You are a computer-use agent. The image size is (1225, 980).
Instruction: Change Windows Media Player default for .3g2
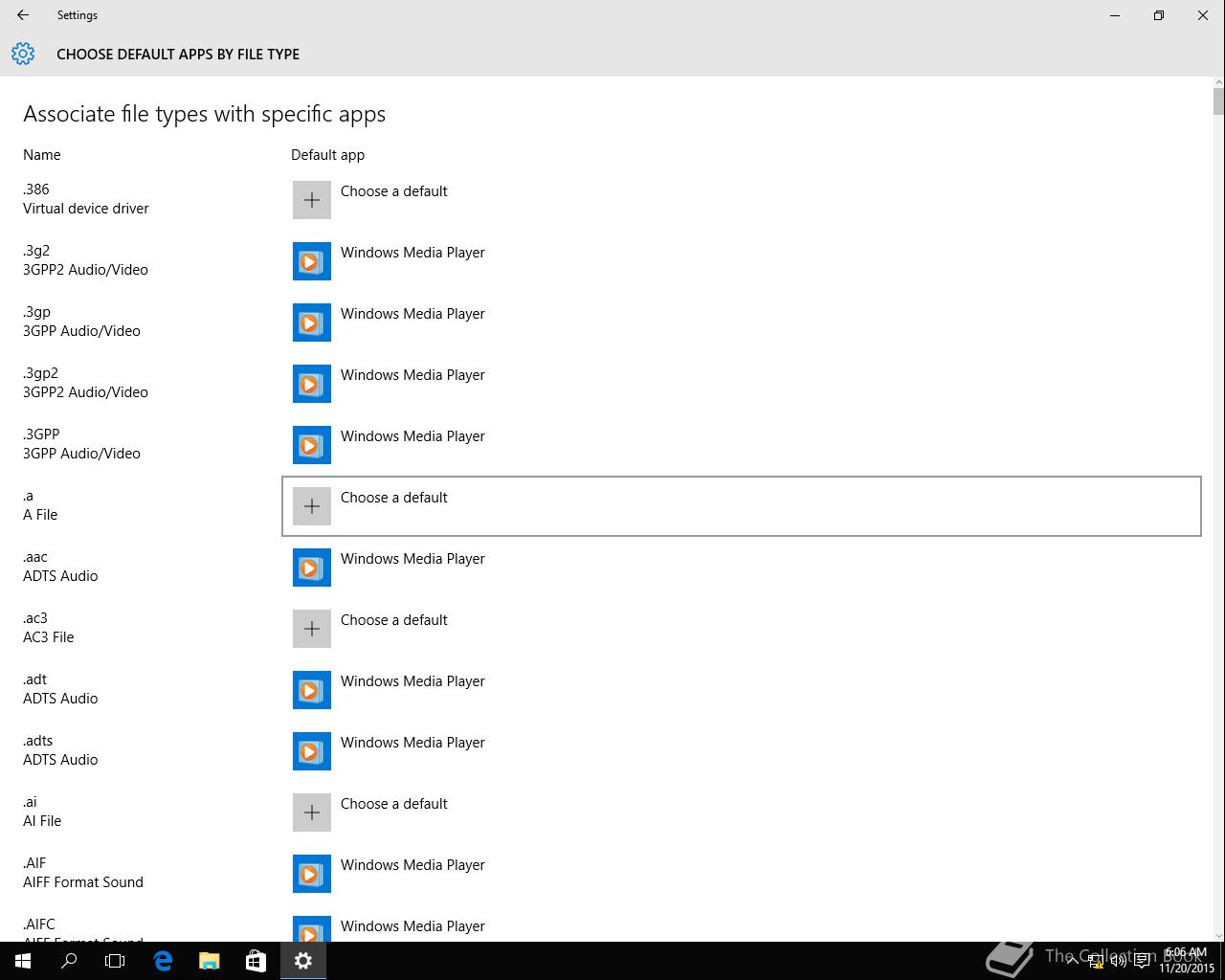pos(742,261)
